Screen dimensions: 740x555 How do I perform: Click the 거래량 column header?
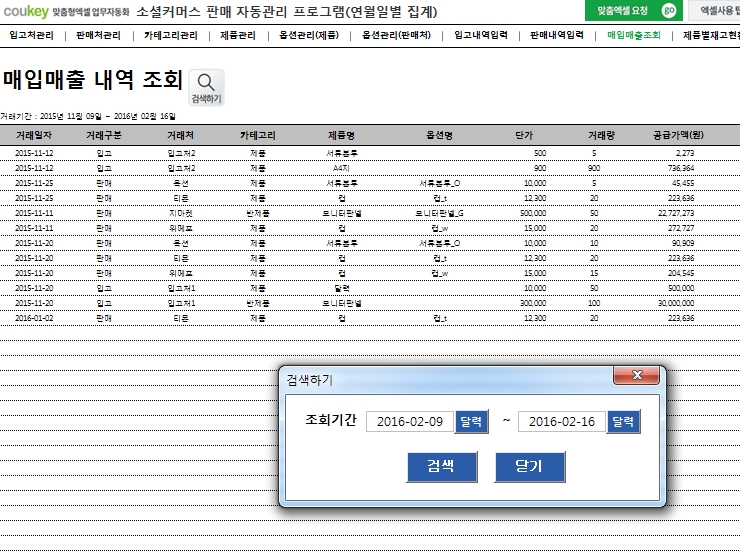[601, 135]
